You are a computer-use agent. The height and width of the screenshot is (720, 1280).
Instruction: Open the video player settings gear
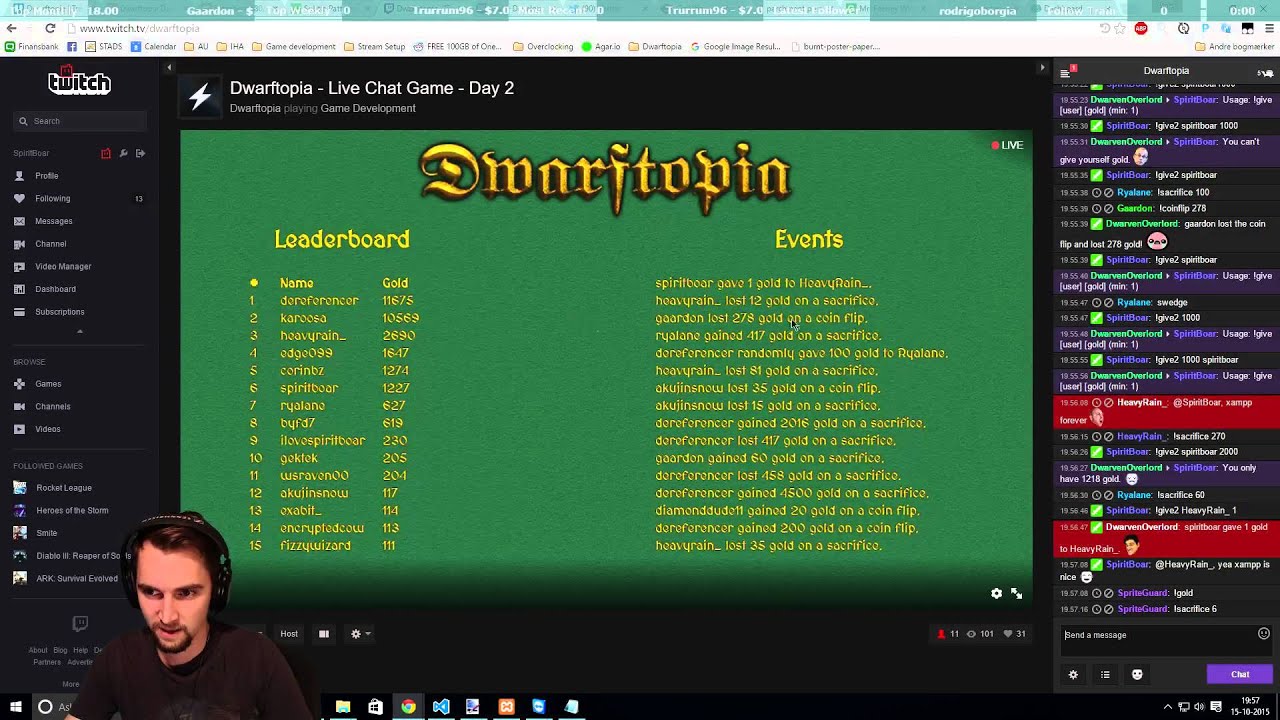(996, 593)
